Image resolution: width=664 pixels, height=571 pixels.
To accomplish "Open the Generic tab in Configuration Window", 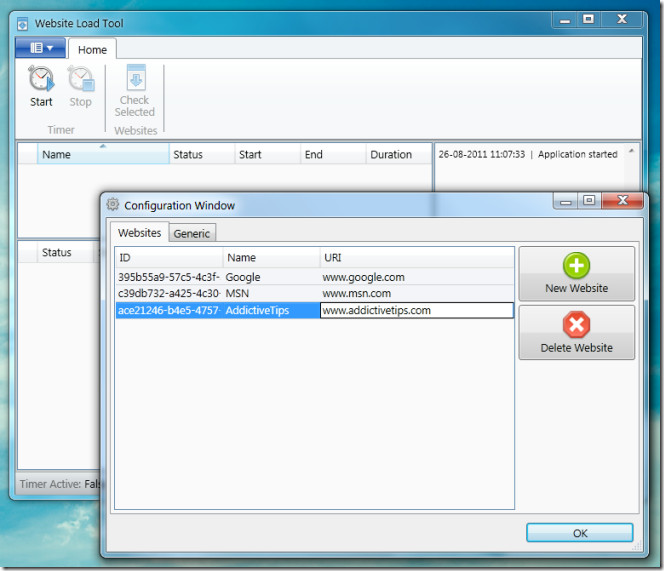I will (192, 233).
